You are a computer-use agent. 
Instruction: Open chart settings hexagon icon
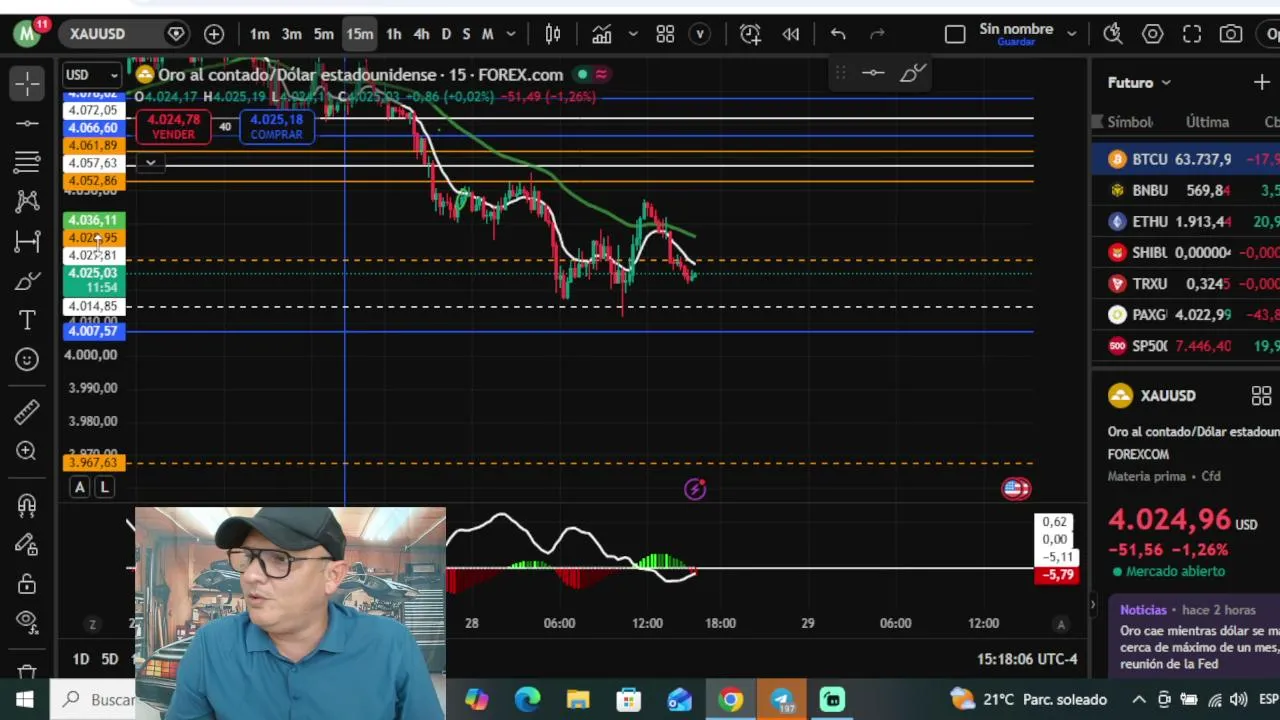pos(1152,34)
